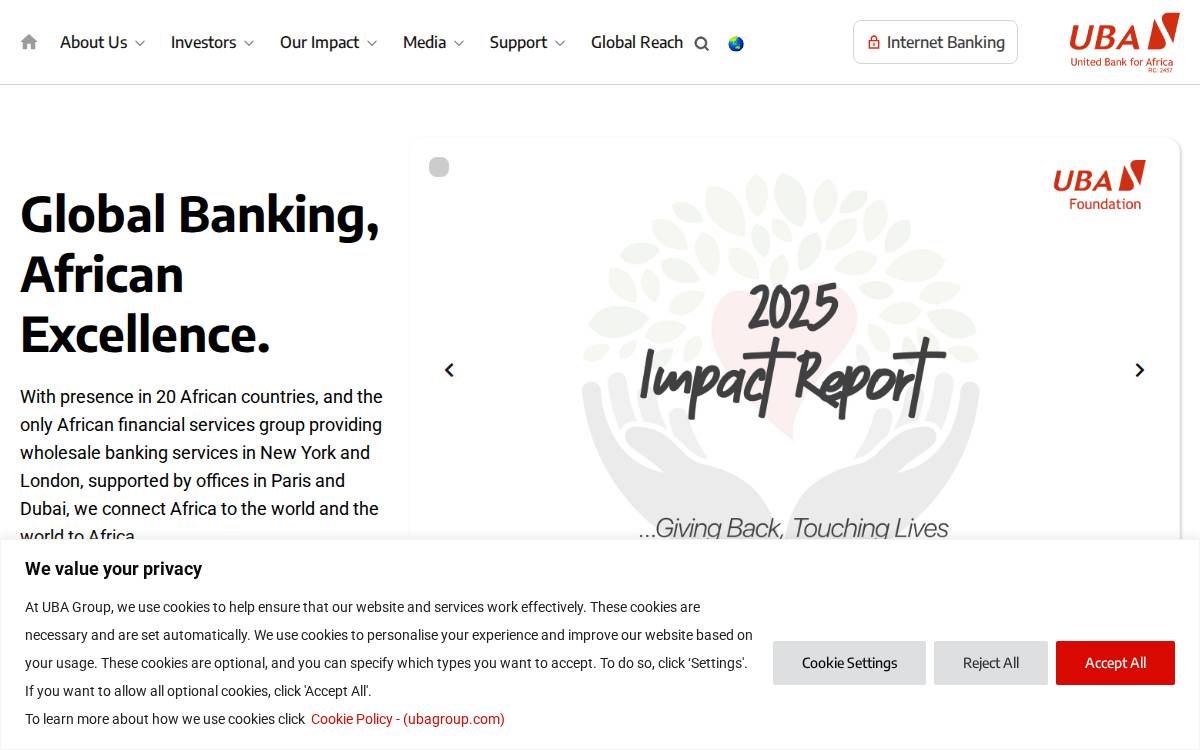The image size is (1200, 750).
Task: Open Internet Banking
Action: pos(935,42)
